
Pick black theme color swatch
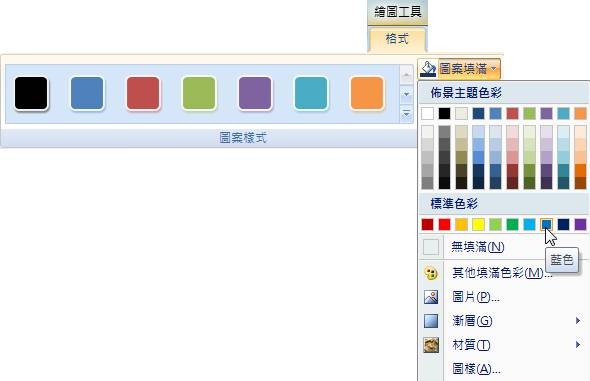pos(444,113)
